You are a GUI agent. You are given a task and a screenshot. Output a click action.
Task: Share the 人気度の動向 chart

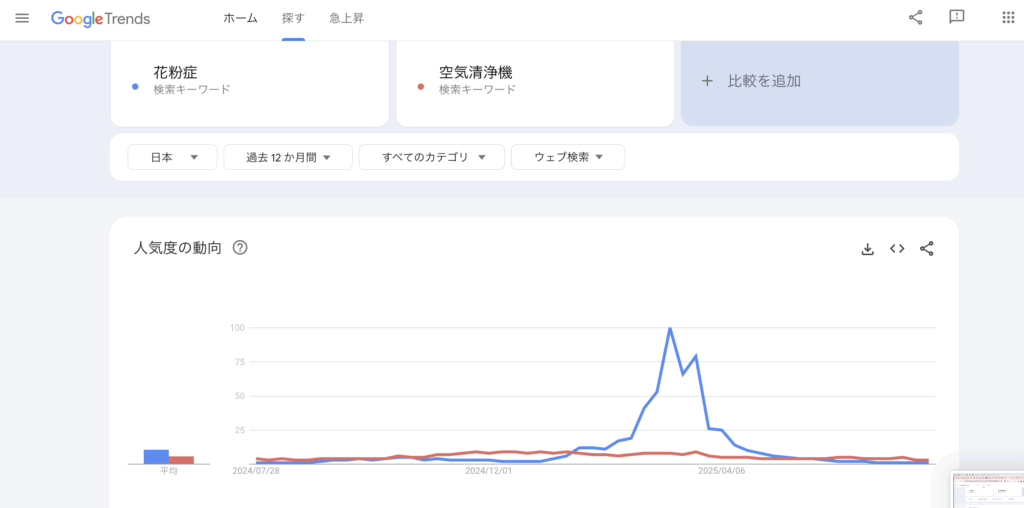click(x=927, y=249)
